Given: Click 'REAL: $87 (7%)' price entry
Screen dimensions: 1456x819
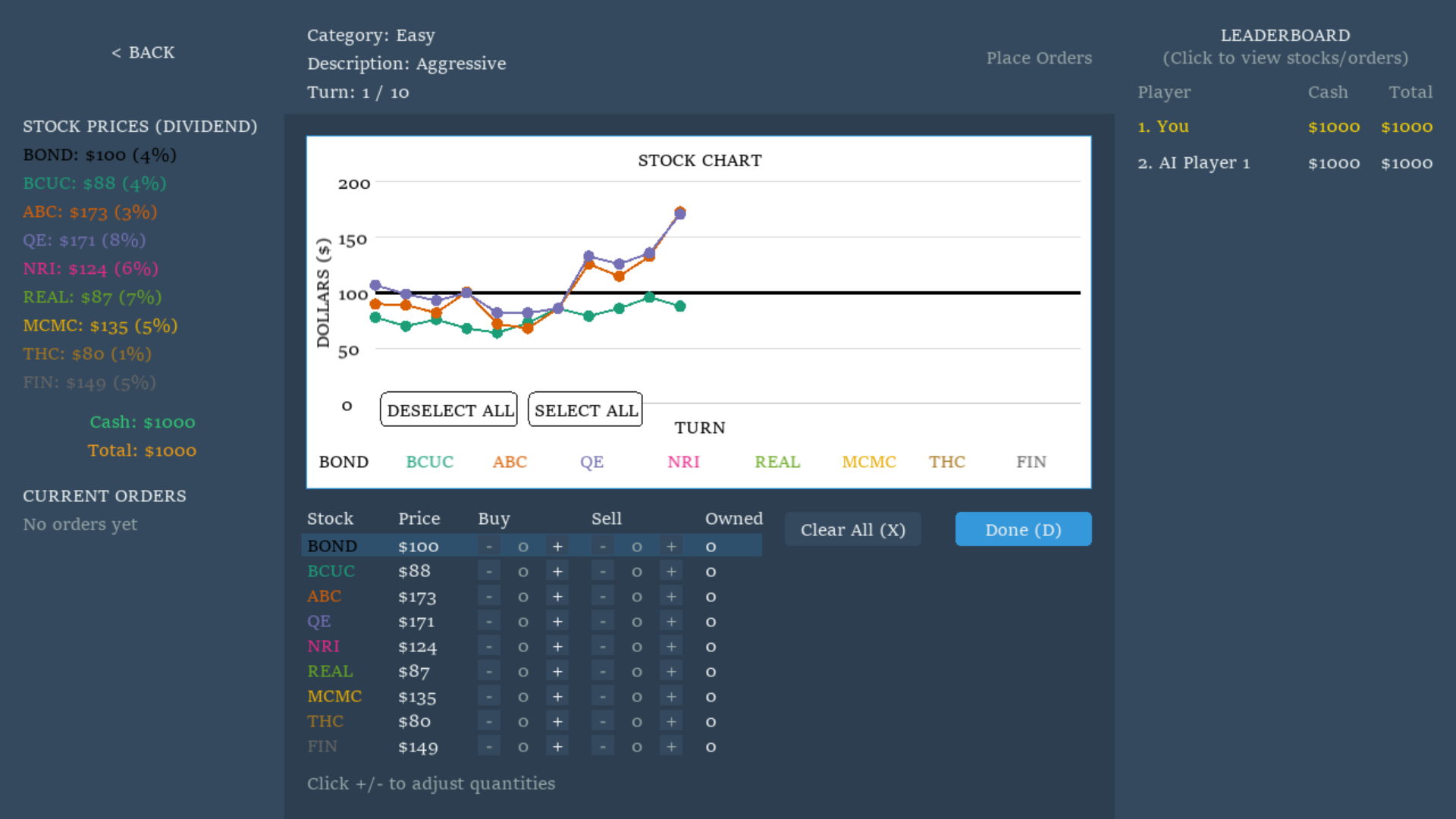Looking at the screenshot, I should pyautogui.click(x=93, y=297).
